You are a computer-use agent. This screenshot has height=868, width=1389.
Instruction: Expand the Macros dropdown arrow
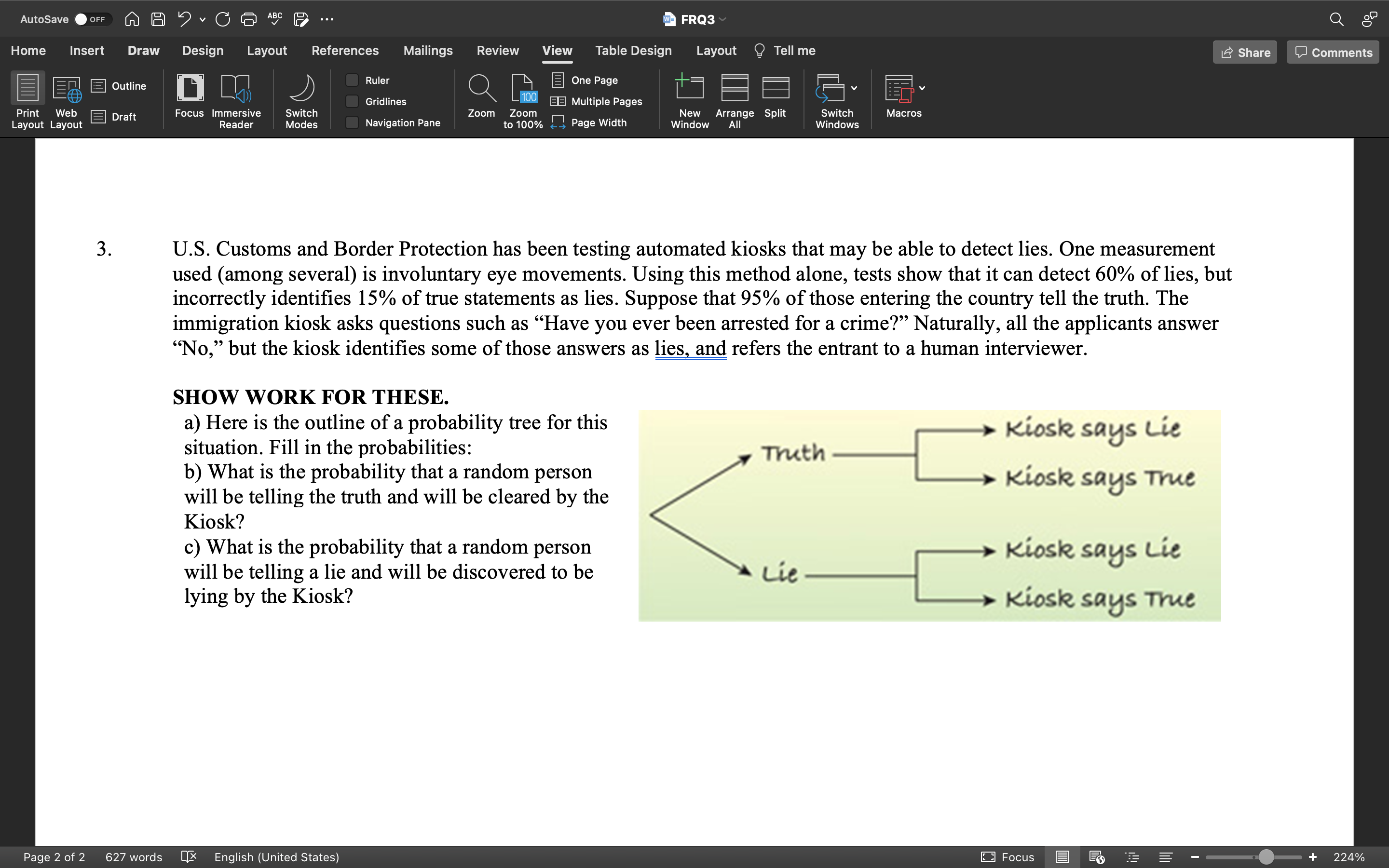tap(922, 88)
